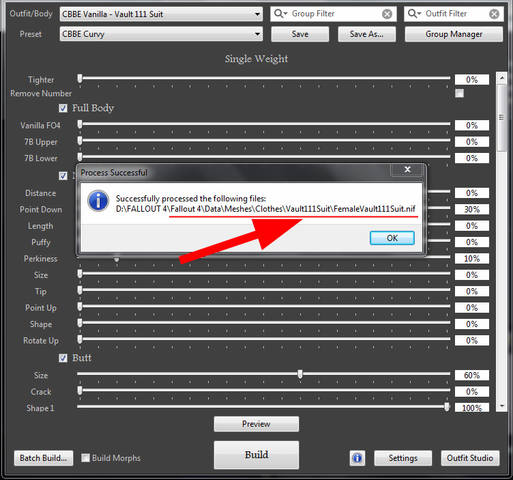Launch Outfit Studio
Viewport: 513px width, 480px height.
(x=470, y=458)
